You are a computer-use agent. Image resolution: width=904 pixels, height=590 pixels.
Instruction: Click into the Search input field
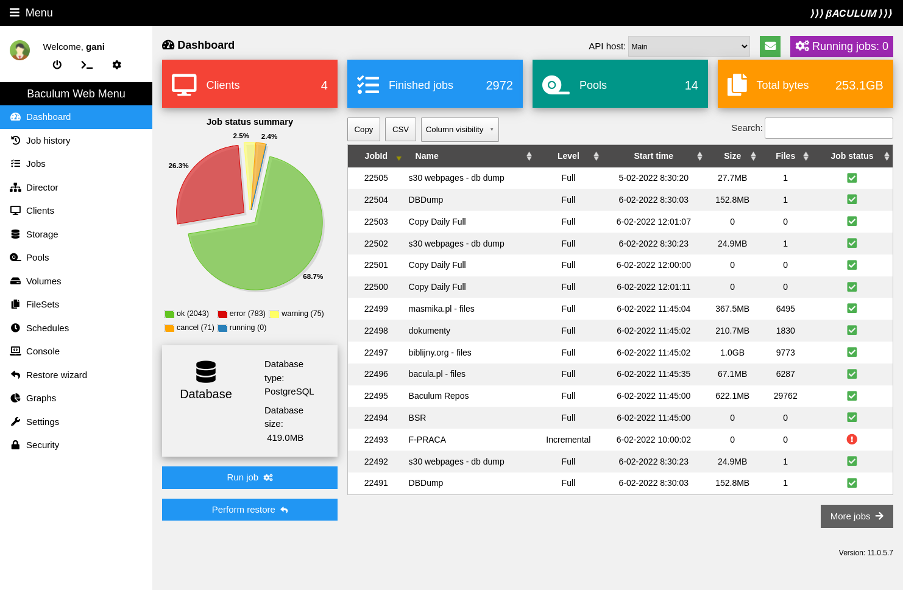(828, 128)
